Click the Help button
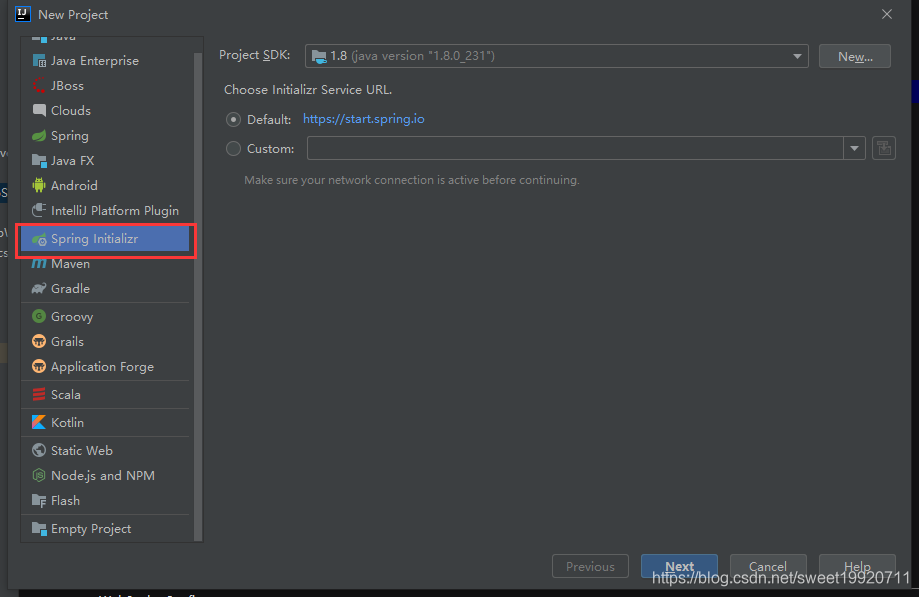 point(857,567)
